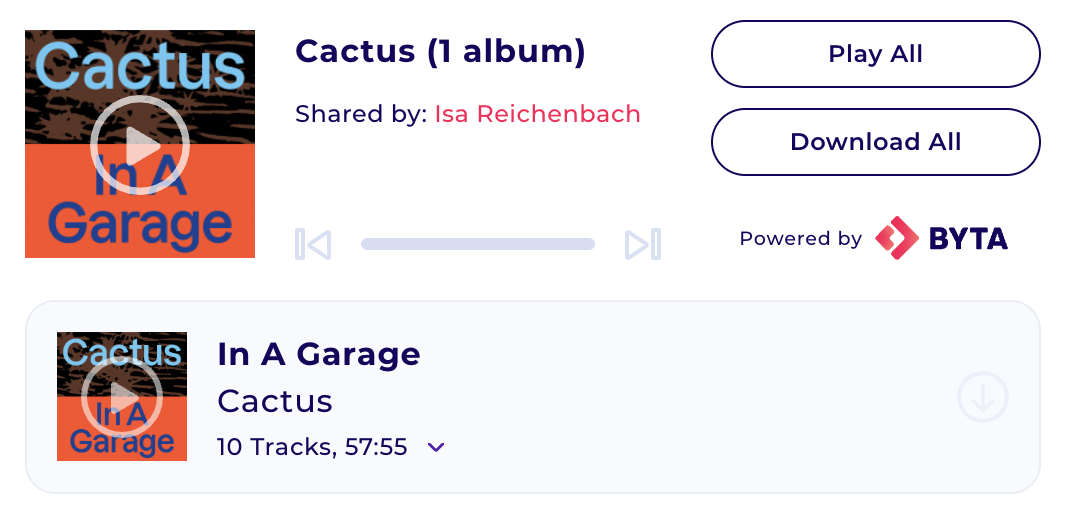The image size is (1068, 524).
Task: Skip to the previous track
Action: tap(313, 244)
